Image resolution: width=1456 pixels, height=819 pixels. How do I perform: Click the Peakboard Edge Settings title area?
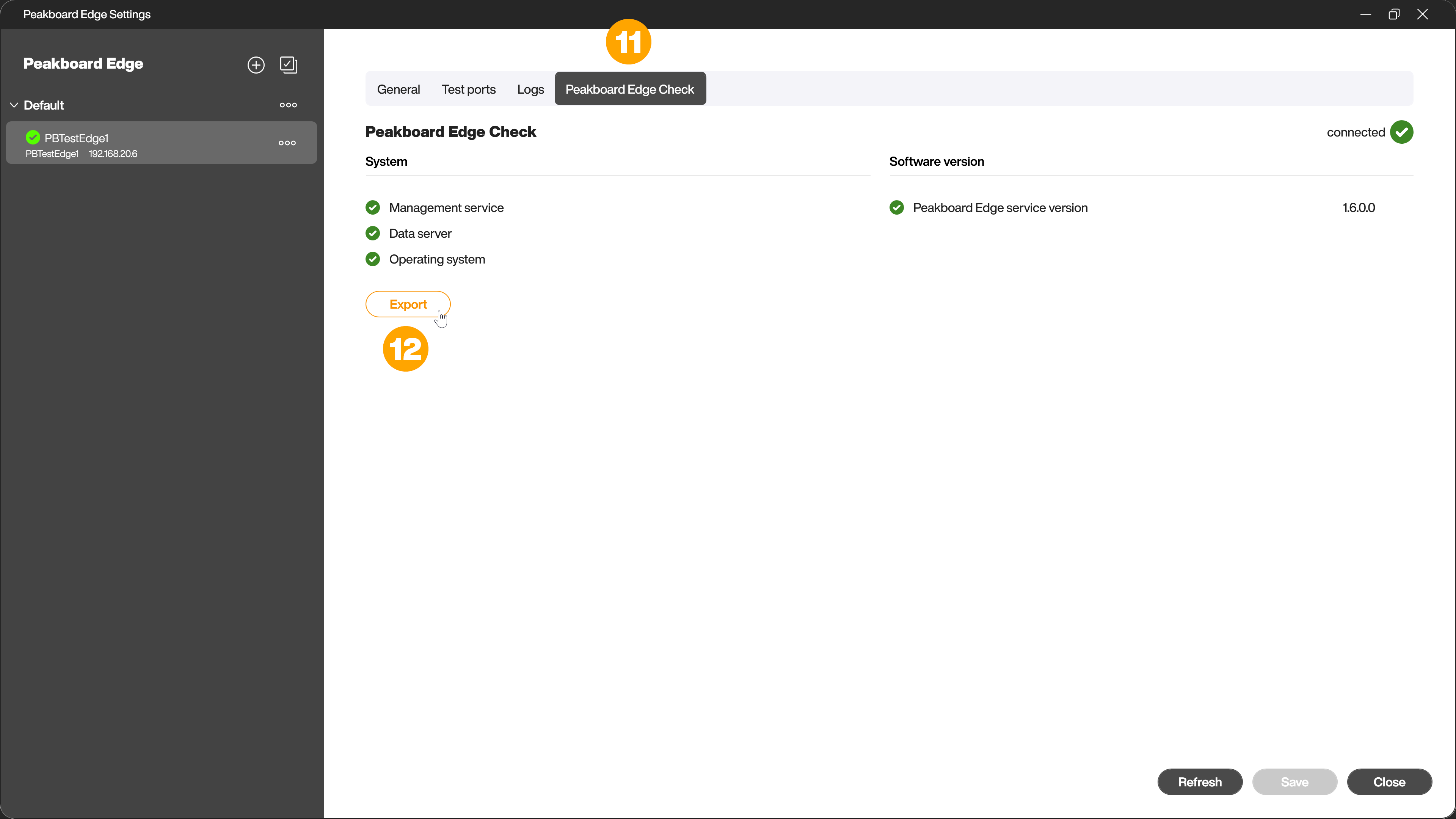(x=88, y=14)
